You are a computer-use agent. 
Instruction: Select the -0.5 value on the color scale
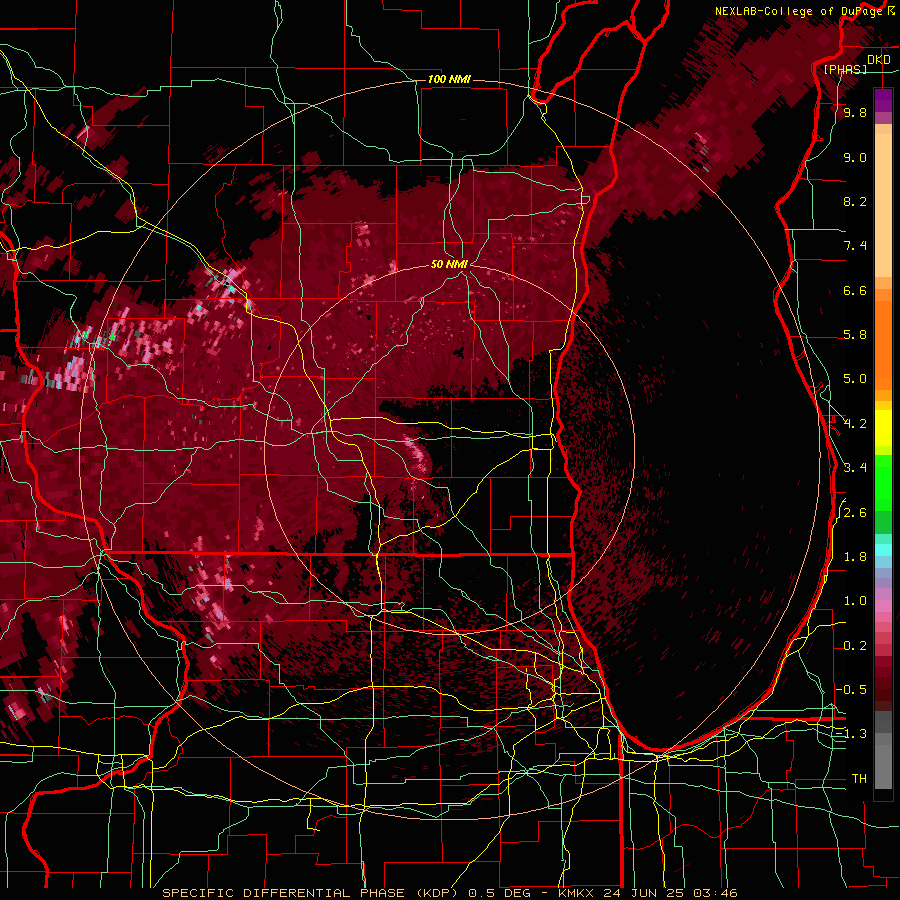tap(852, 690)
